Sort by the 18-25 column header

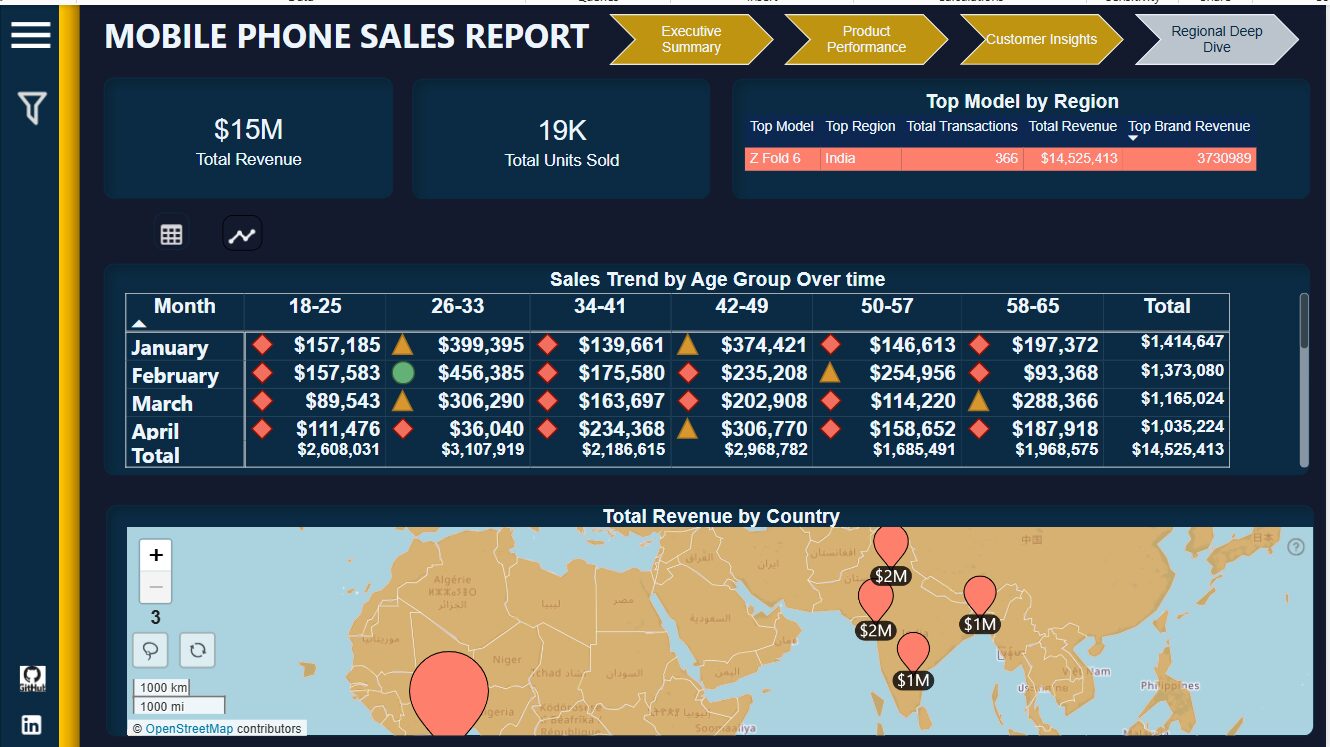point(315,307)
